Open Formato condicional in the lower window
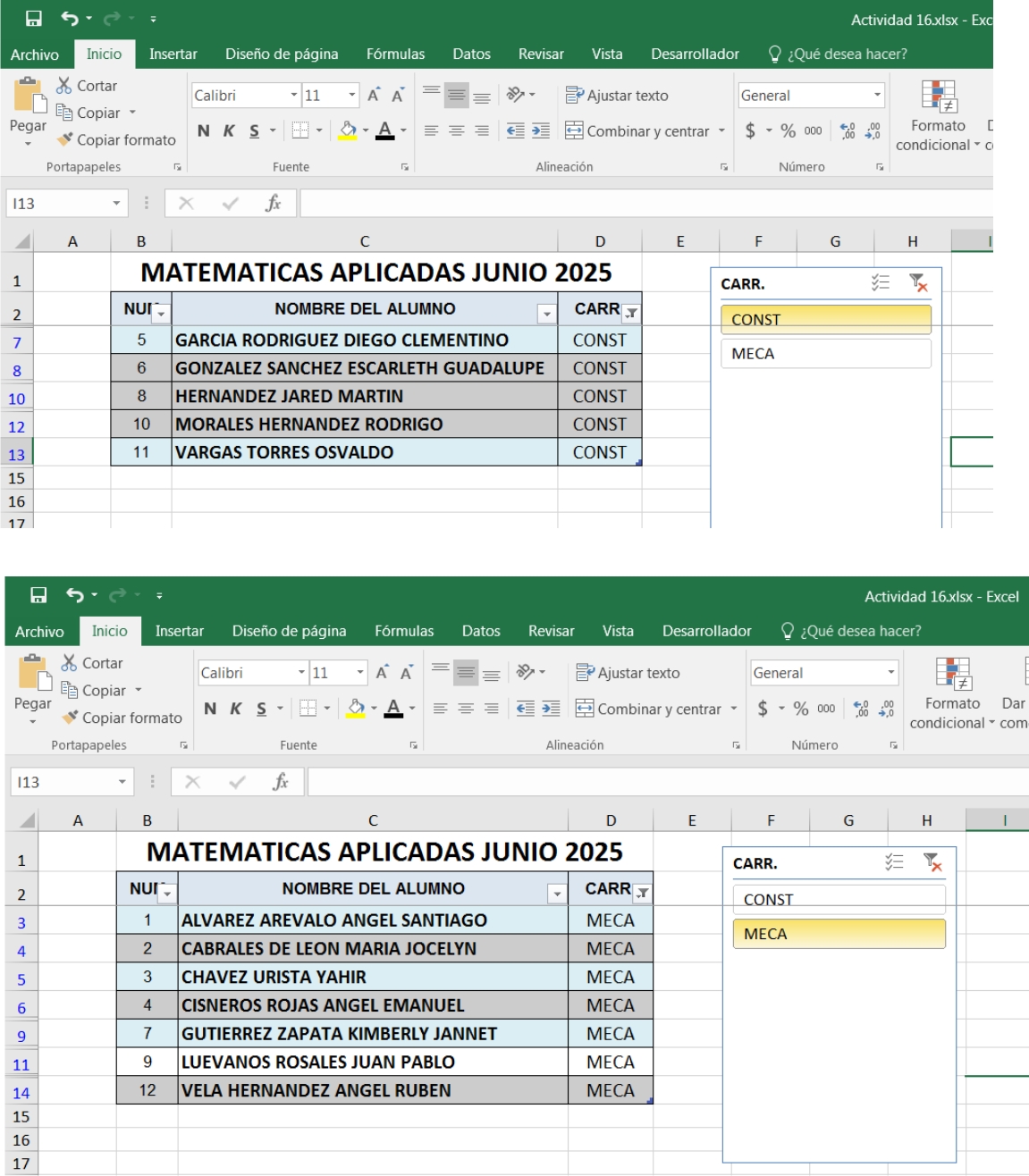Viewport: 1029px width, 1176px height. pyautogui.click(x=952, y=693)
